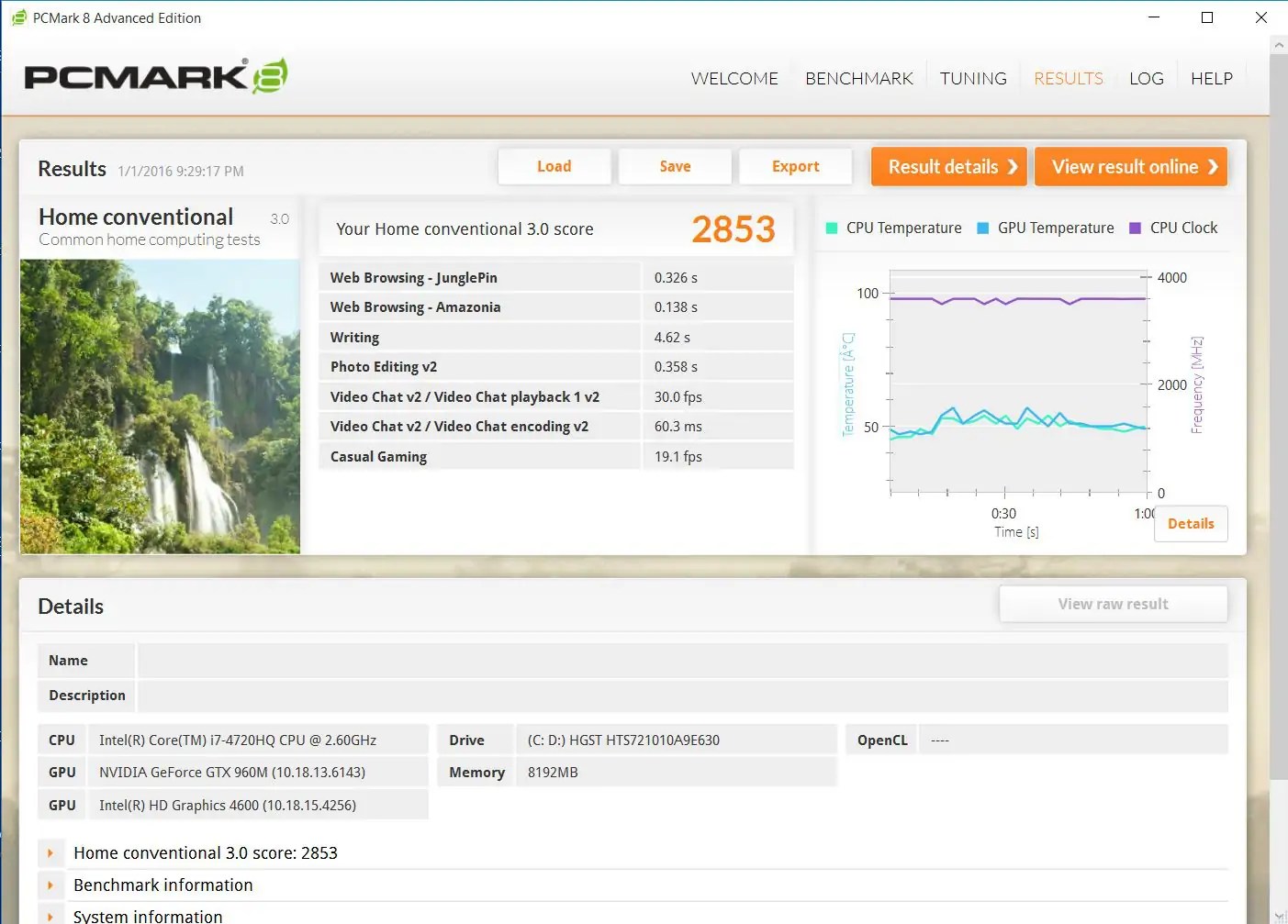Expand the Home conventional 3.0 score section
The width and height of the screenshot is (1288, 924).
pos(50,853)
